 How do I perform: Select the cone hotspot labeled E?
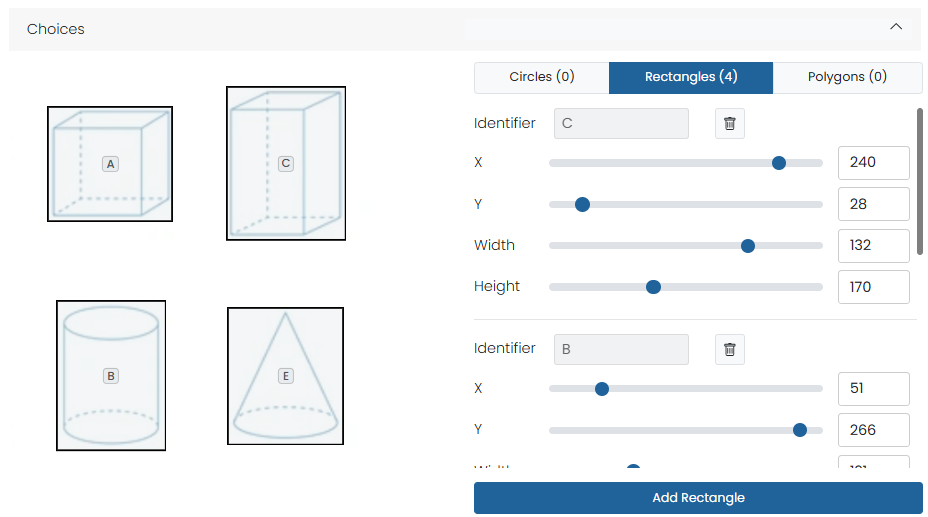pyautogui.click(x=285, y=376)
